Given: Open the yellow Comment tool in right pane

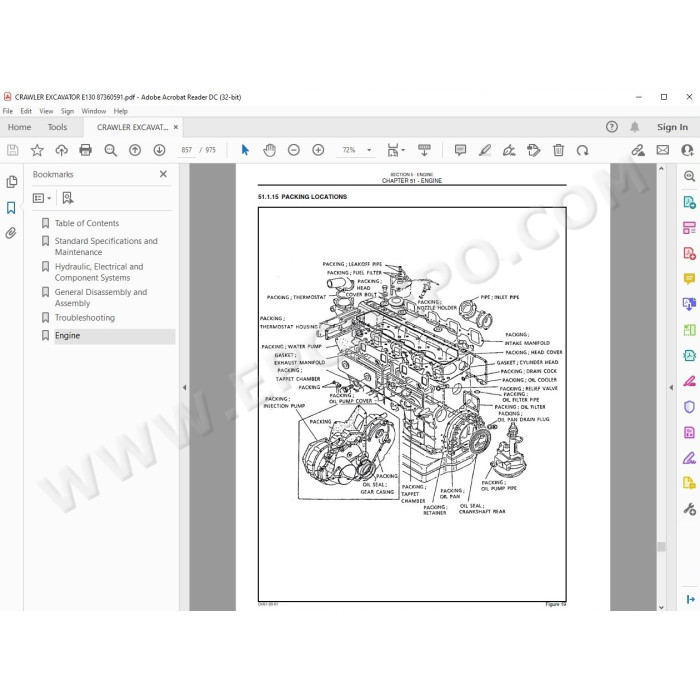Looking at the screenshot, I should 689,279.
